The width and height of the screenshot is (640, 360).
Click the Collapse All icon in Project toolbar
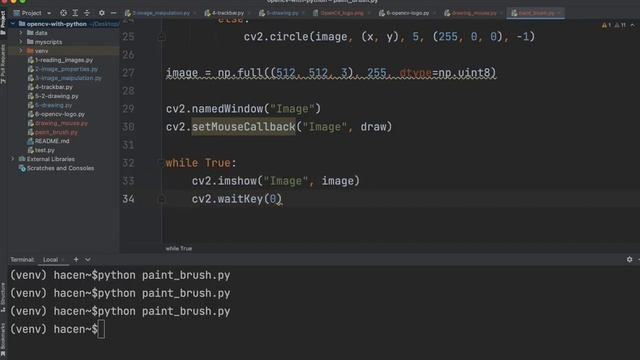point(87,13)
